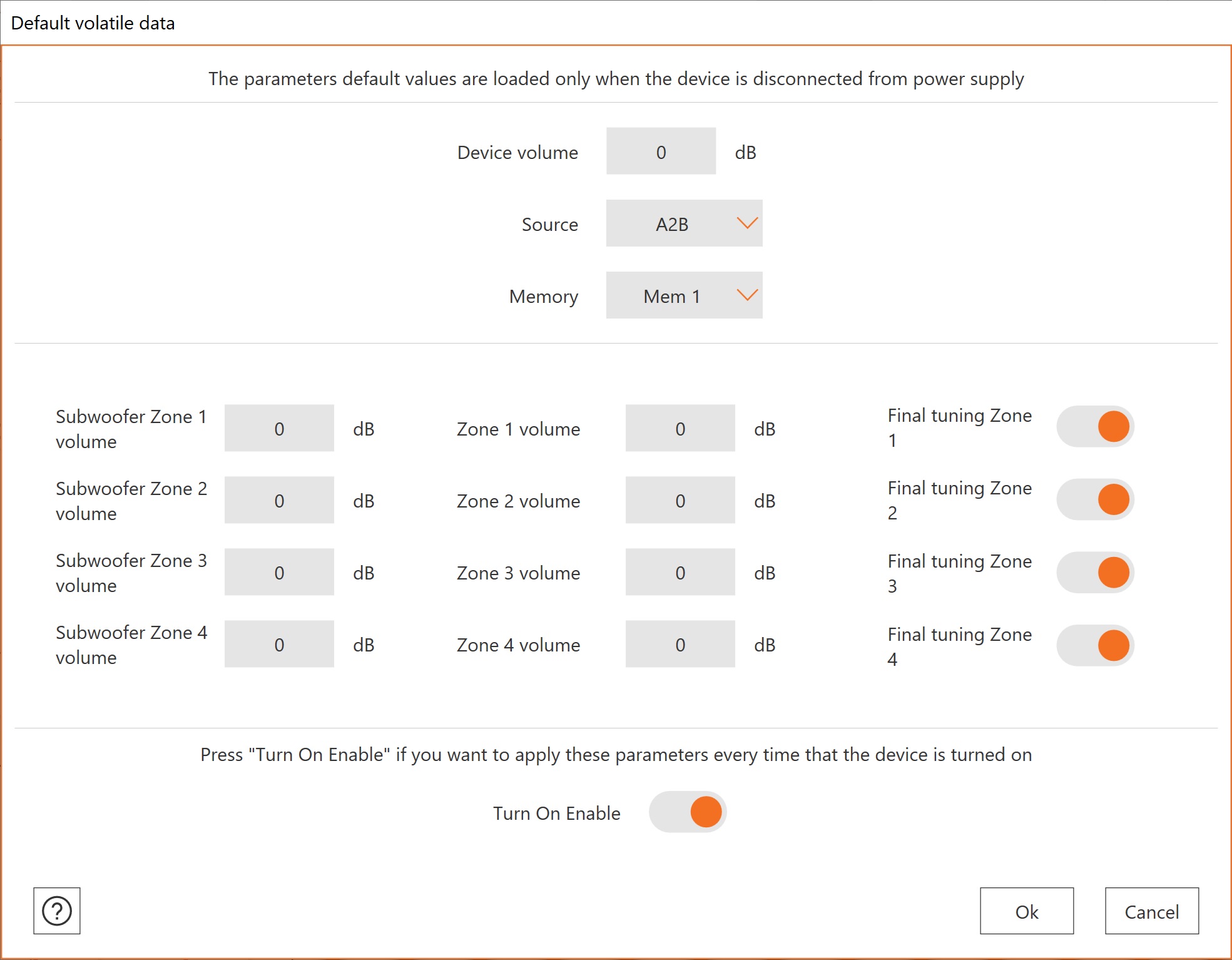Select Subwoofer Zone 2 volume field
Viewport: 1232px width, 960px height.
click(x=279, y=500)
